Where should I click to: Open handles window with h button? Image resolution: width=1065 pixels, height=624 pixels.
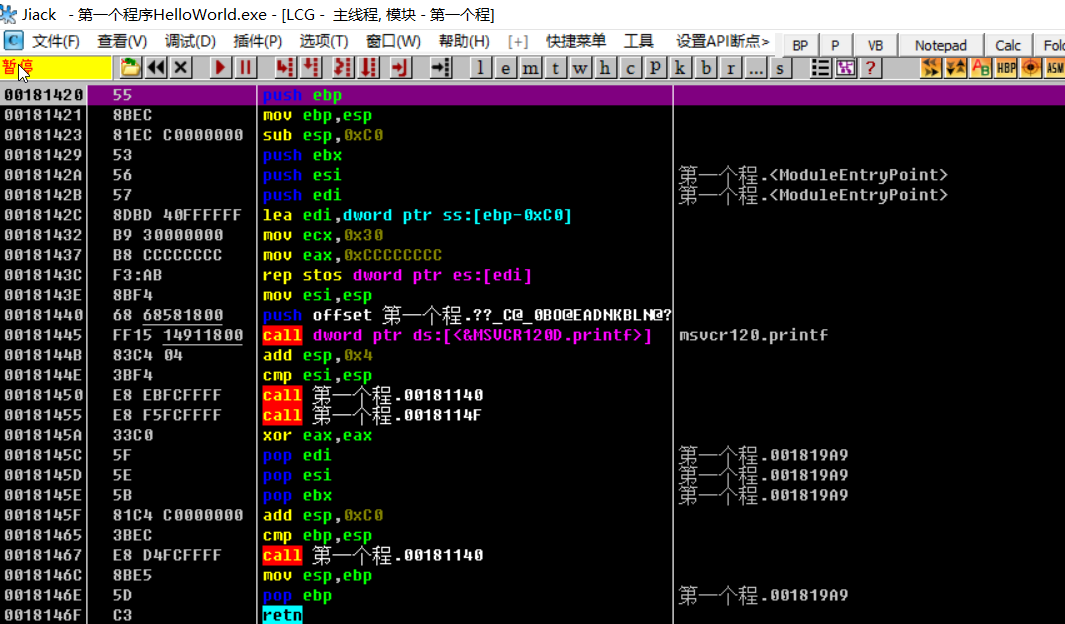604,68
